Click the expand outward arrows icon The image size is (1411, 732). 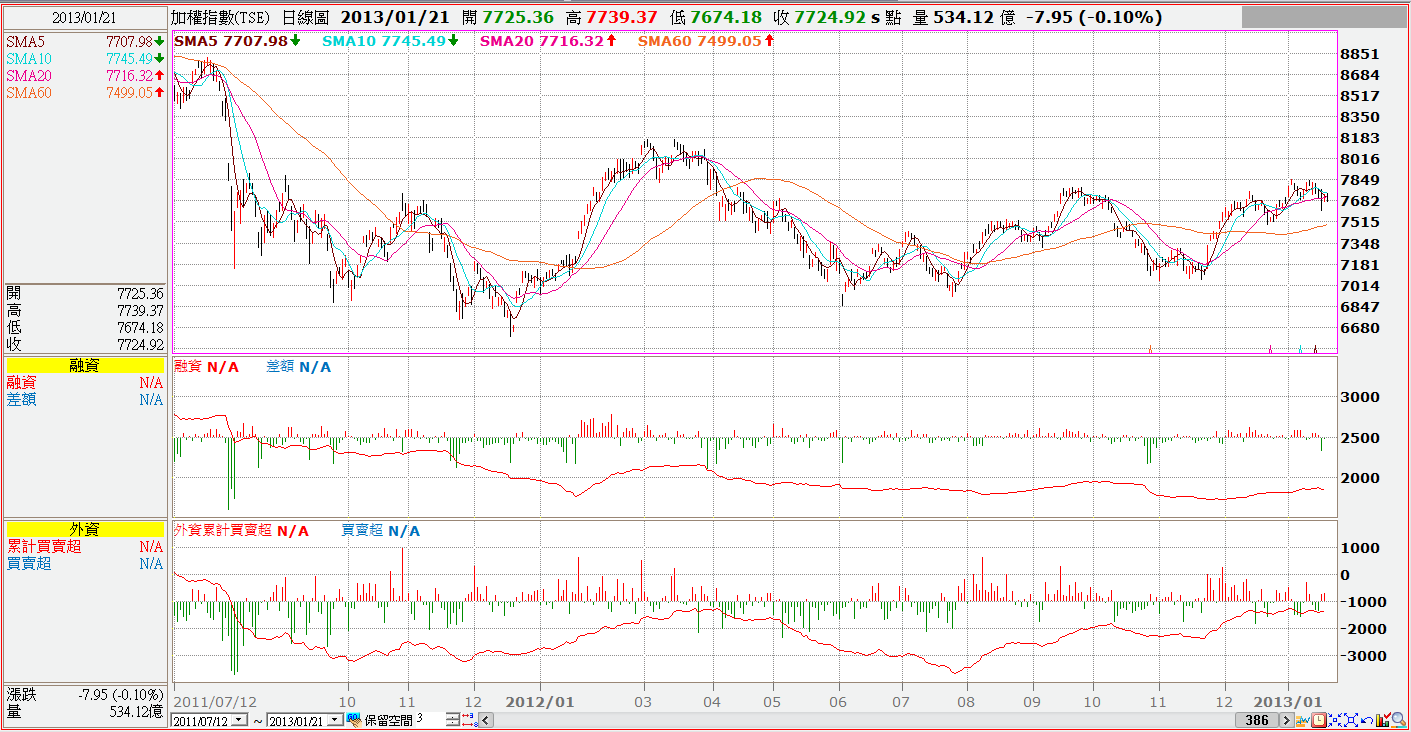pos(1349,720)
